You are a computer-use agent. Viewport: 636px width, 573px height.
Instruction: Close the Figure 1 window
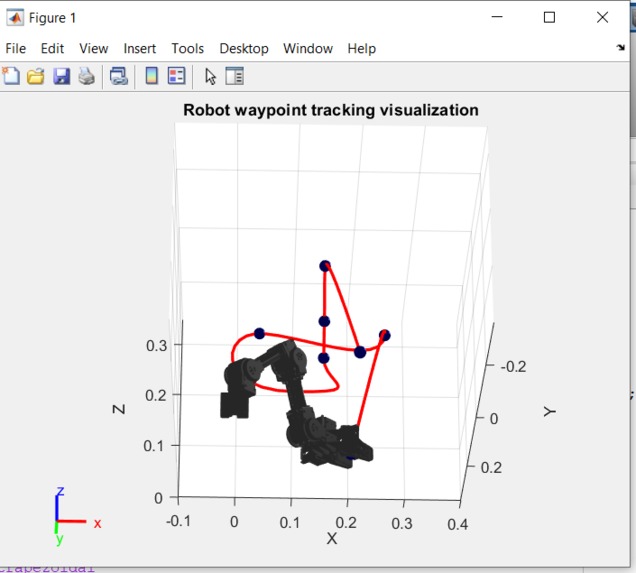602,17
